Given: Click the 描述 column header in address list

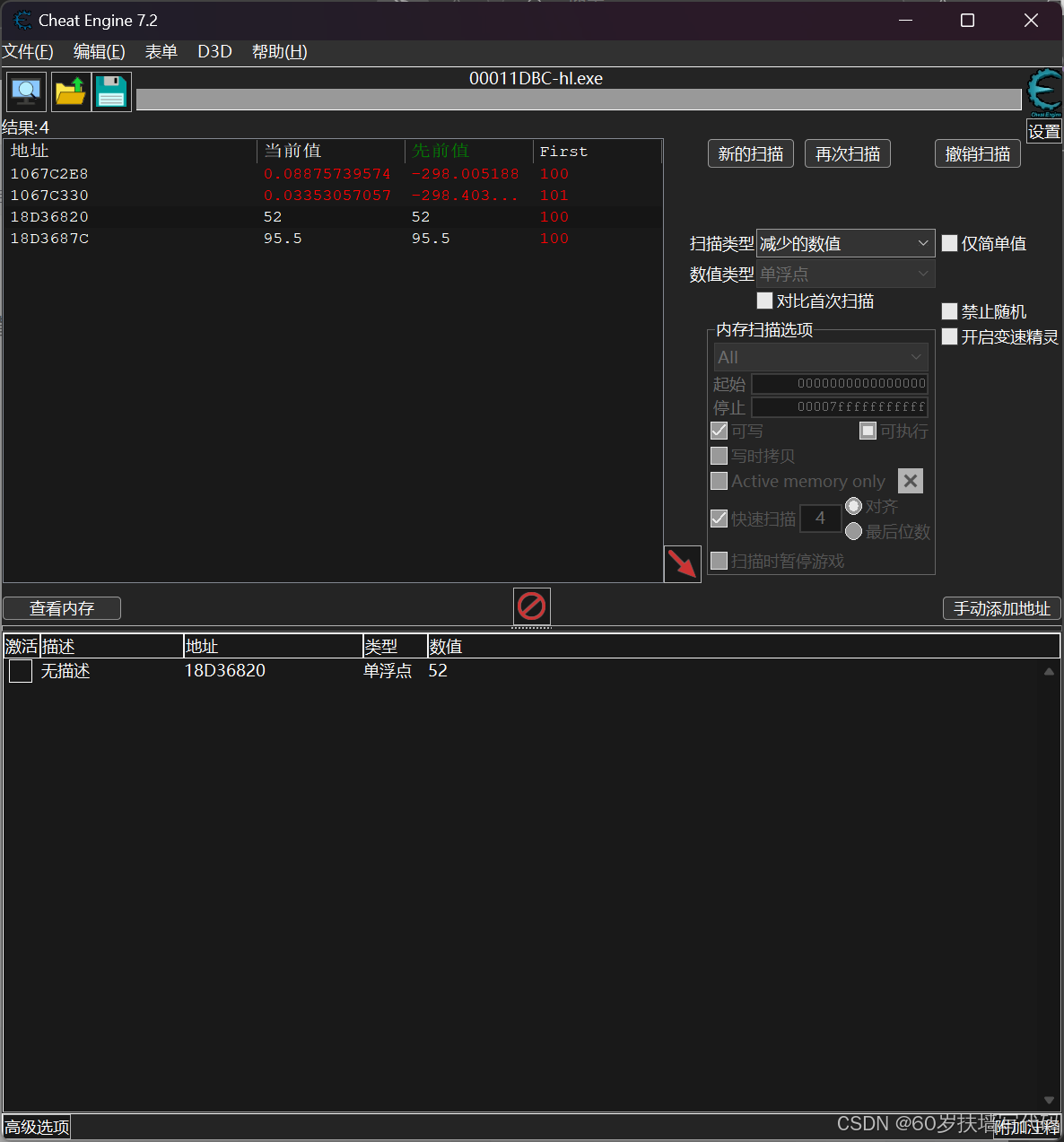Looking at the screenshot, I should pos(111,646).
